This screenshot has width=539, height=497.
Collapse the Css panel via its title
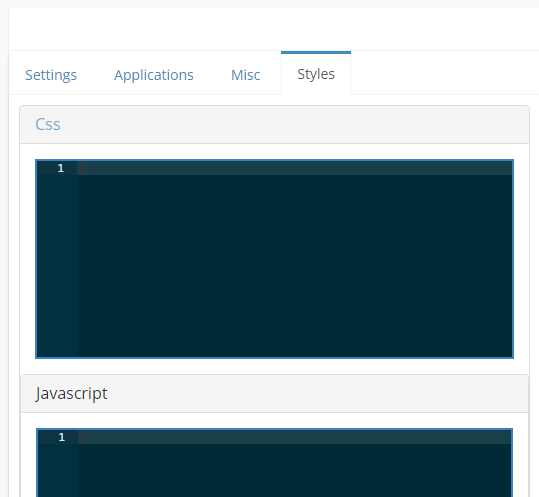pyautogui.click(x=48, y=124)
